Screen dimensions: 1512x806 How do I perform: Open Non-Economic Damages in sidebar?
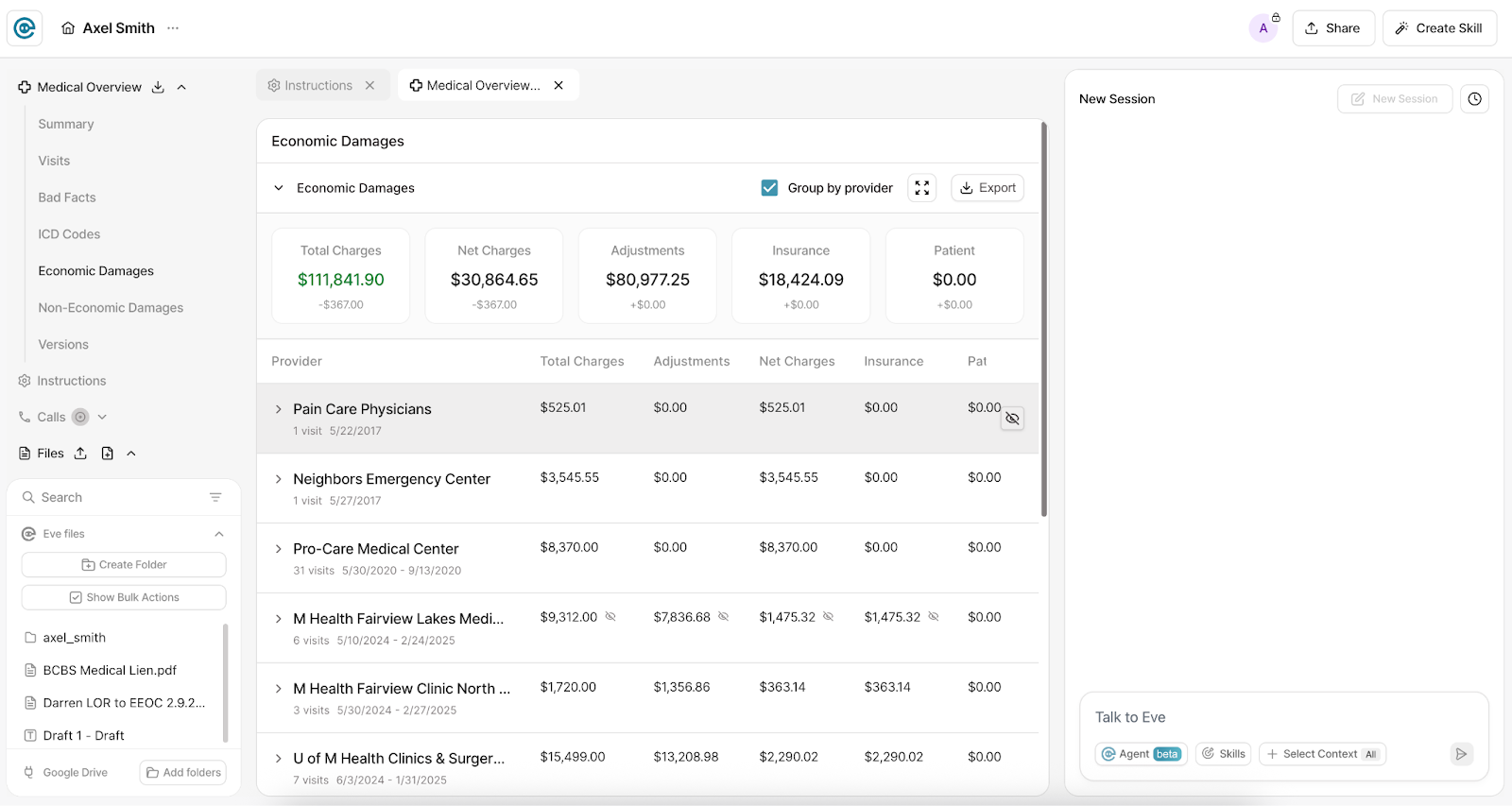point(111,308)
